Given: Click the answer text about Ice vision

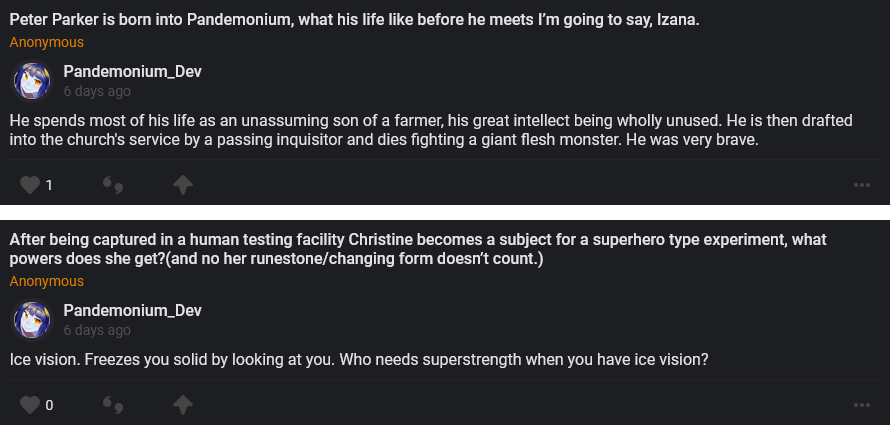Looking at the screenshot, I should coord(360,360).
